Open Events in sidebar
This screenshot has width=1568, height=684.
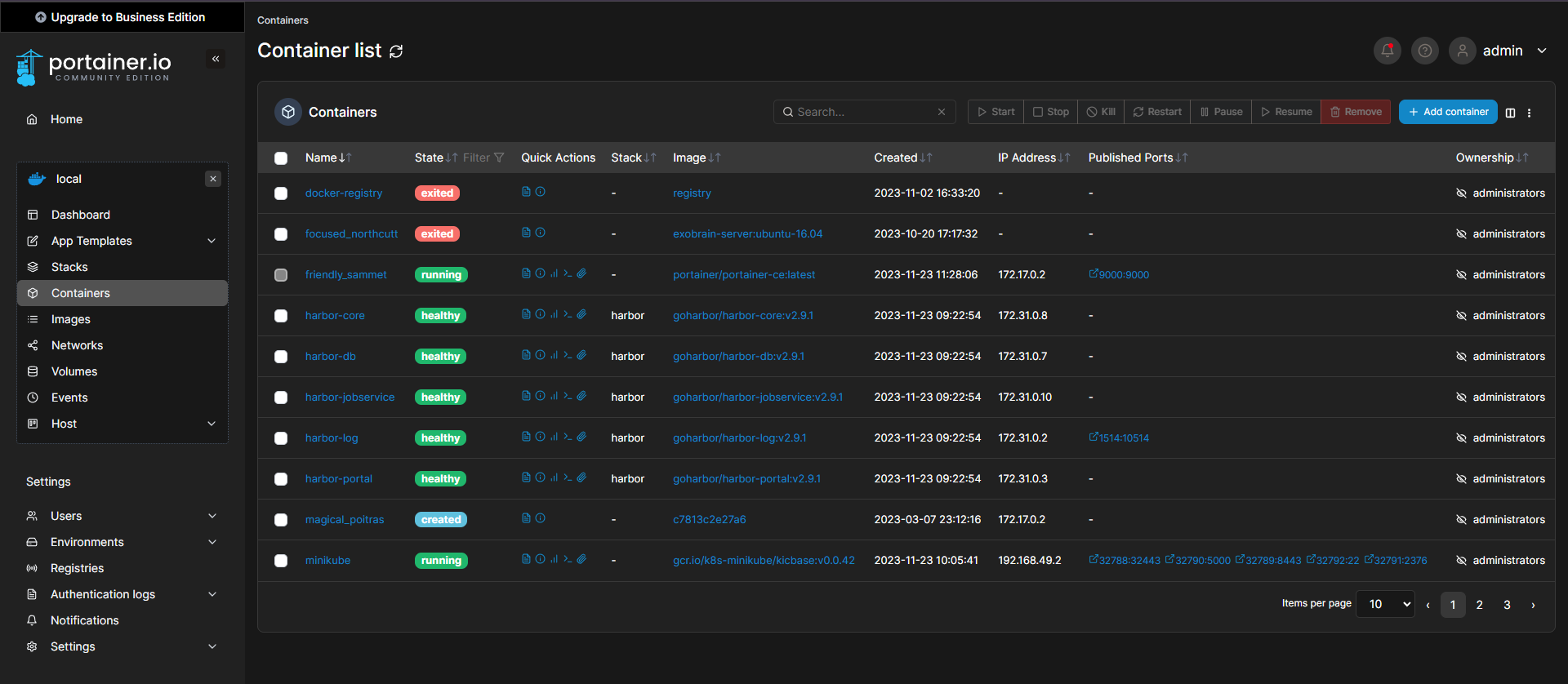pyautogui.click(x=122, y=398)
